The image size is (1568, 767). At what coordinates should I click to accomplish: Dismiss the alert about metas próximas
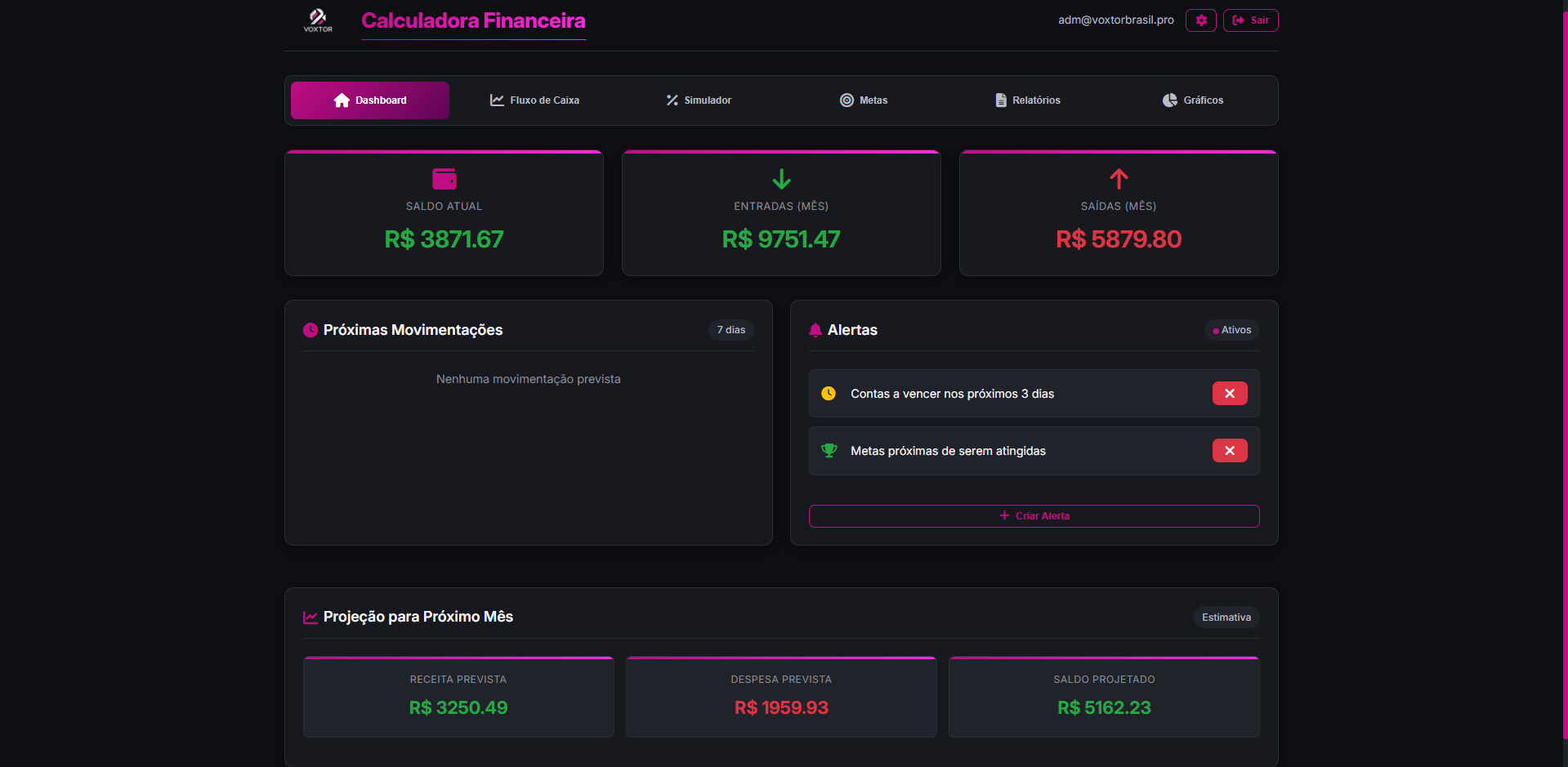click(1229, 450)
